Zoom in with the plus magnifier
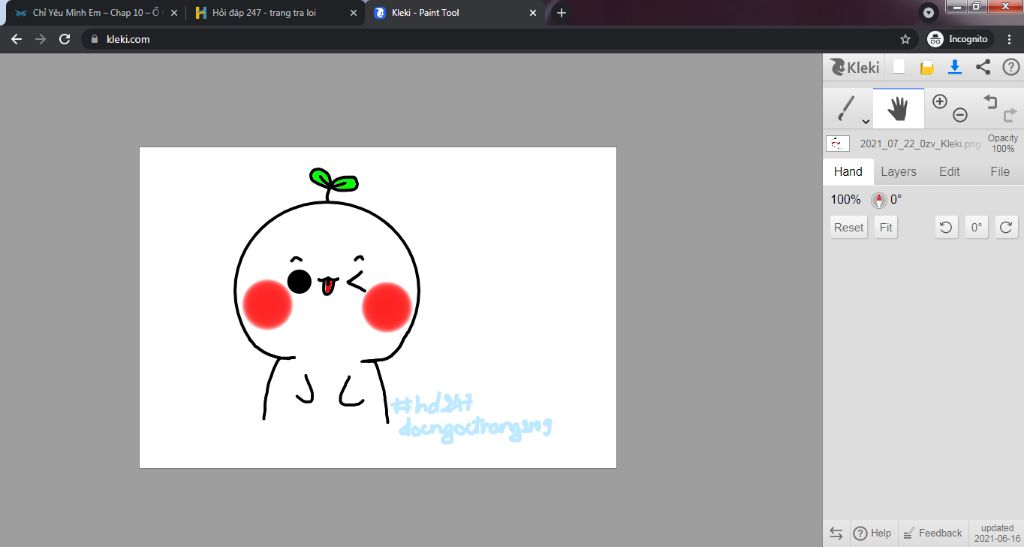This screenshot has height=547, width=1024. (x=939, y=101)
